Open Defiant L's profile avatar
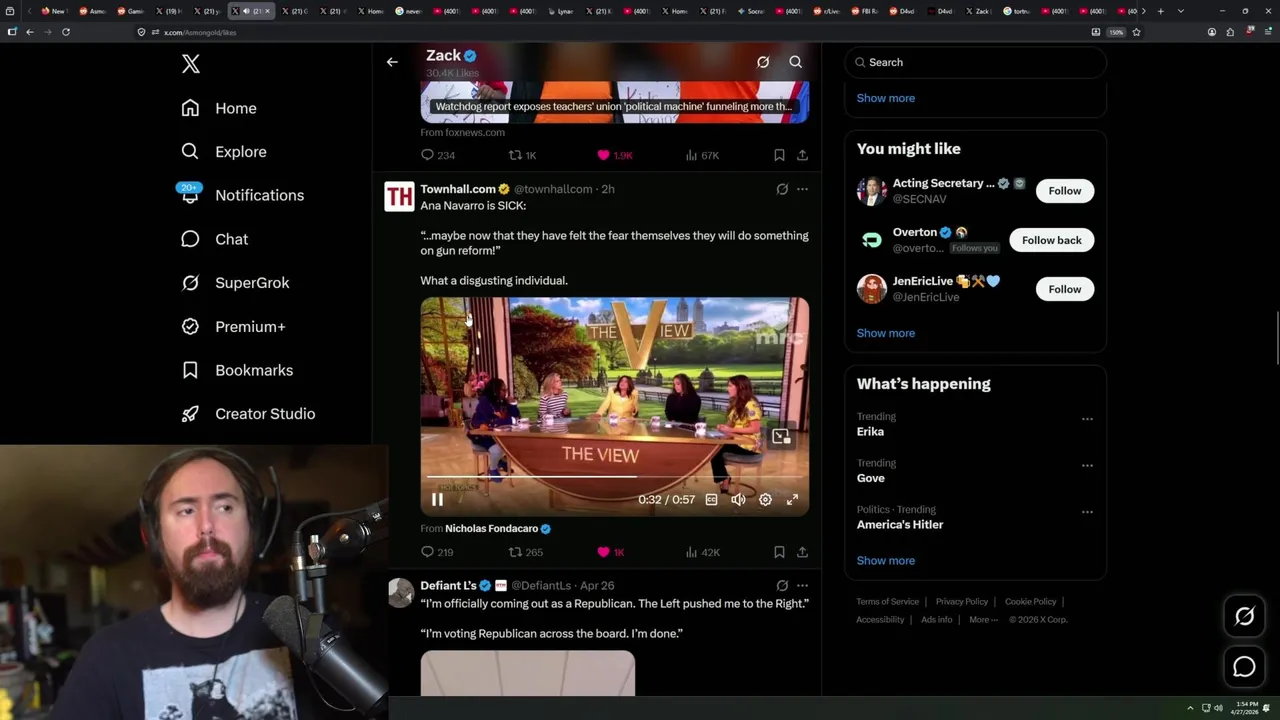The image size is (1280, 720). coord(400,592)
